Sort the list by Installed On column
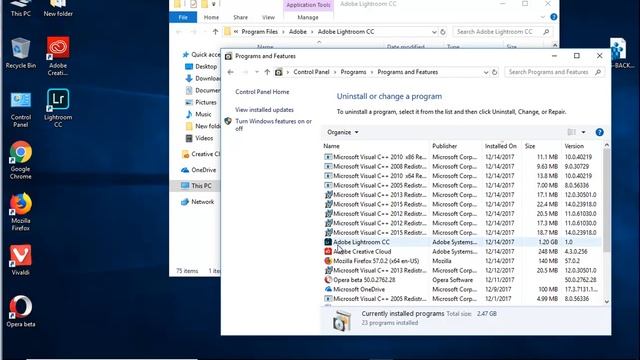 (x=502, y=146)
